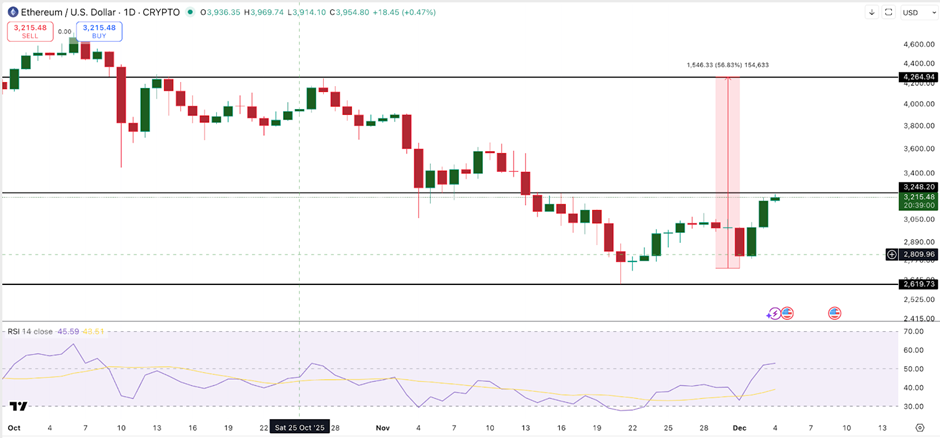940x438 pixels.
Task: Click the 70.00 RSI axis label
Action: [x=915, y=331]
